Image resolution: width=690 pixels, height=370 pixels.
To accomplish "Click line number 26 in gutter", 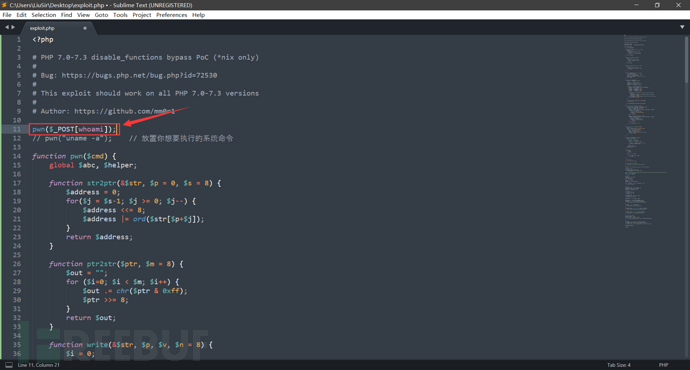I will [17, 264].
